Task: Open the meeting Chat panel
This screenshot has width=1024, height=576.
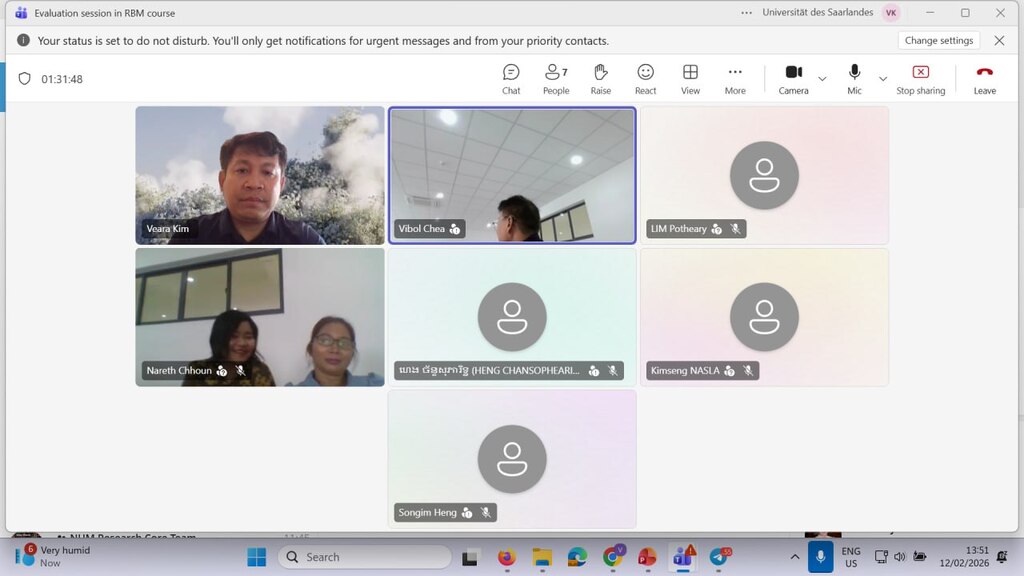Action: click(511, 78)
